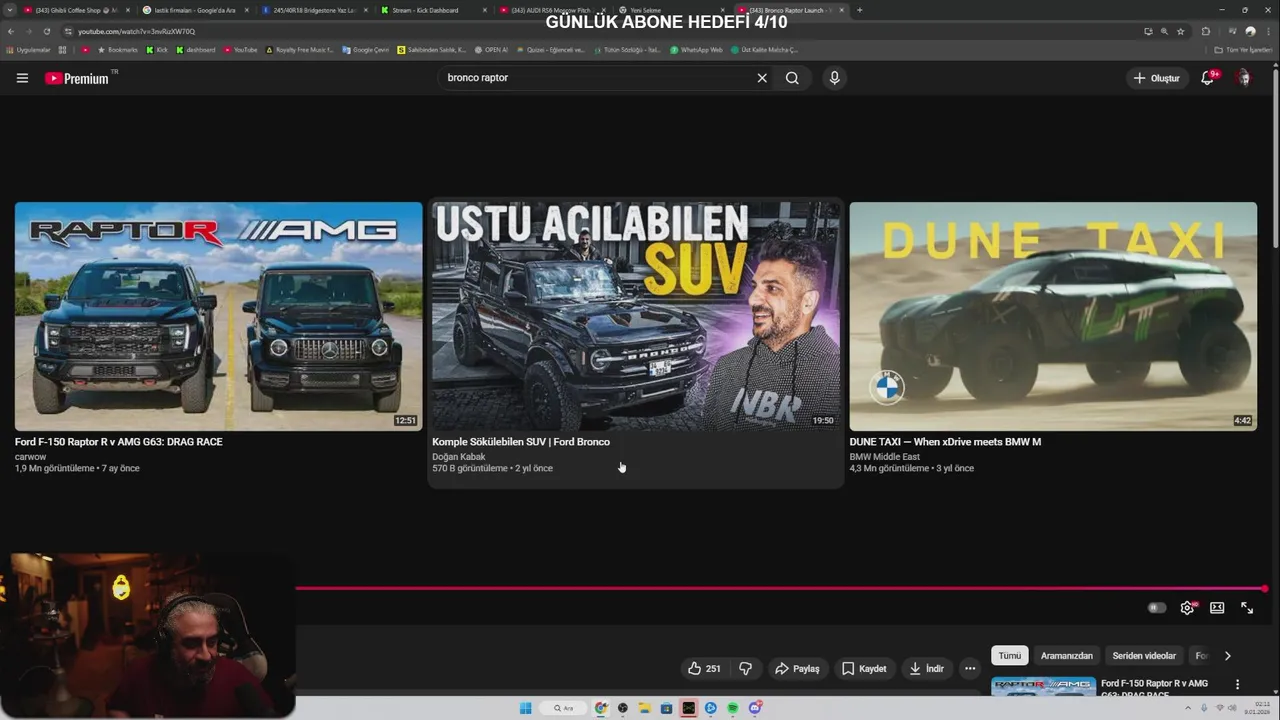The height and width of the screenshot is (720, 1280).
Task: Bookmark this page with star icon
Action: pos(1181,31)
